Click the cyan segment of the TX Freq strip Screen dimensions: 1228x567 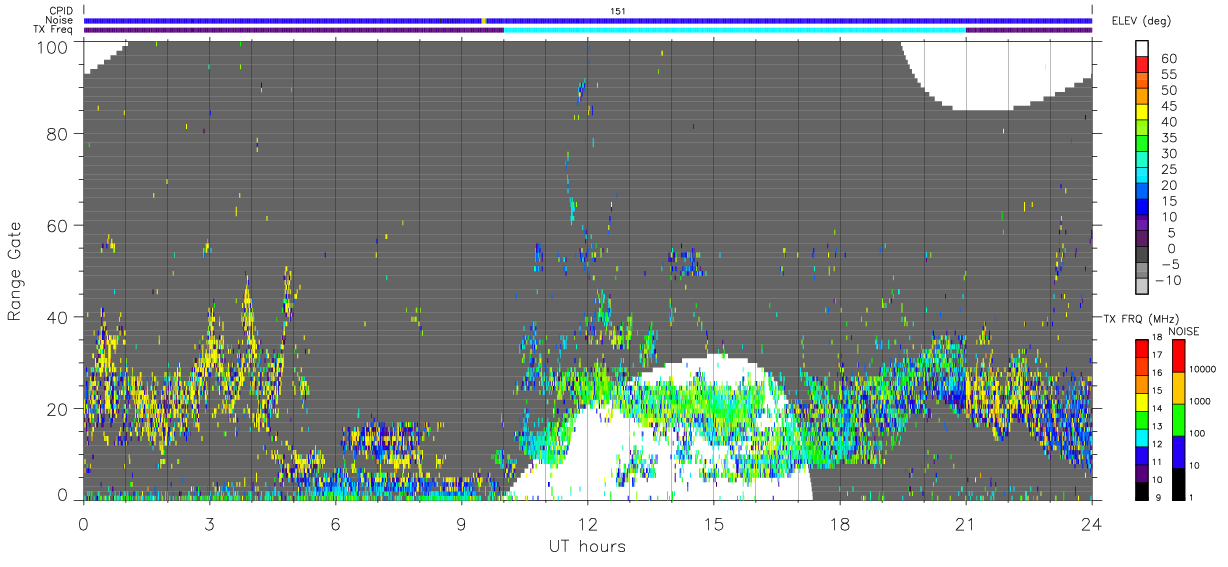(x=735, y=30)
